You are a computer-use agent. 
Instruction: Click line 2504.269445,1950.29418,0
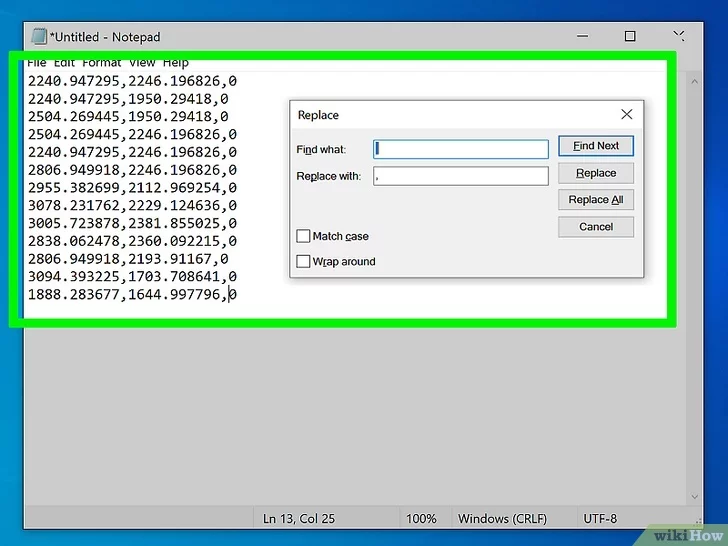(x=128, y=117)
